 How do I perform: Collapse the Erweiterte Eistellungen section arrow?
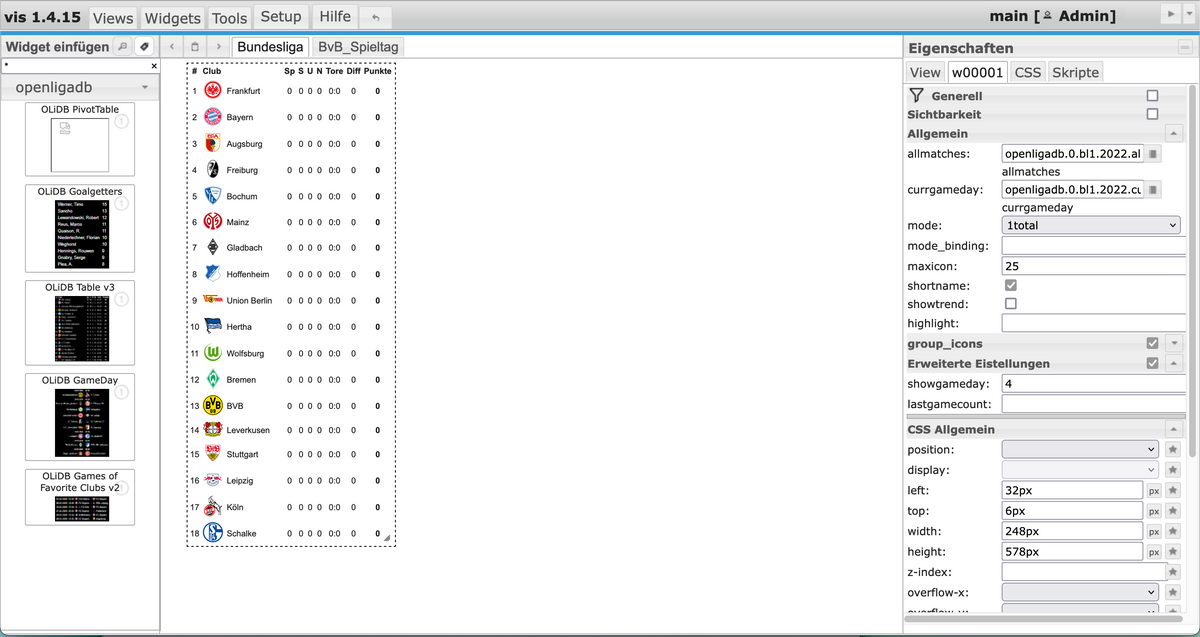pyautogui.click(x=1174, y=363)
